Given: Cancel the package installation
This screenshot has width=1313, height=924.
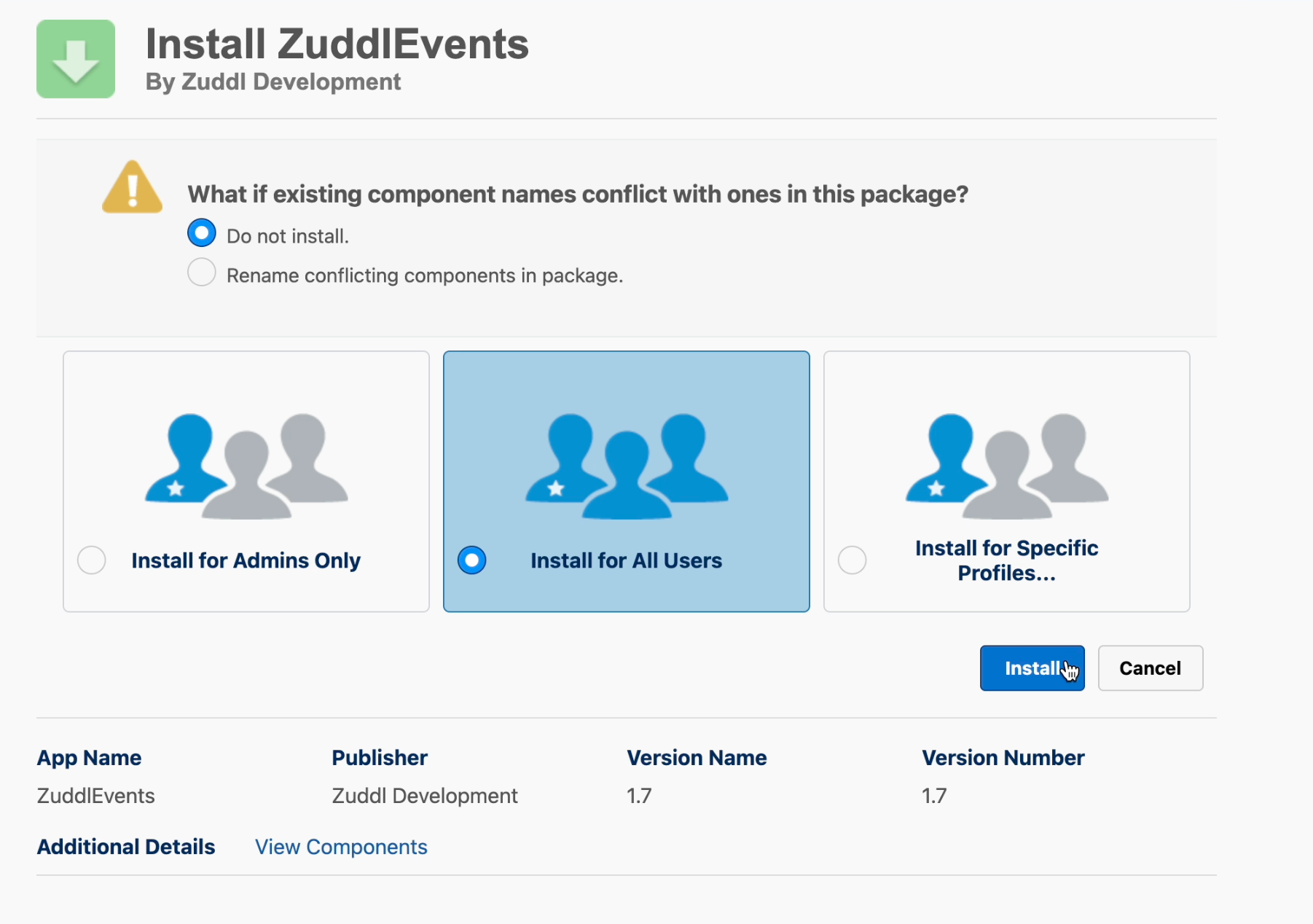Looking at the screenshot, I should click(1150, 668).
